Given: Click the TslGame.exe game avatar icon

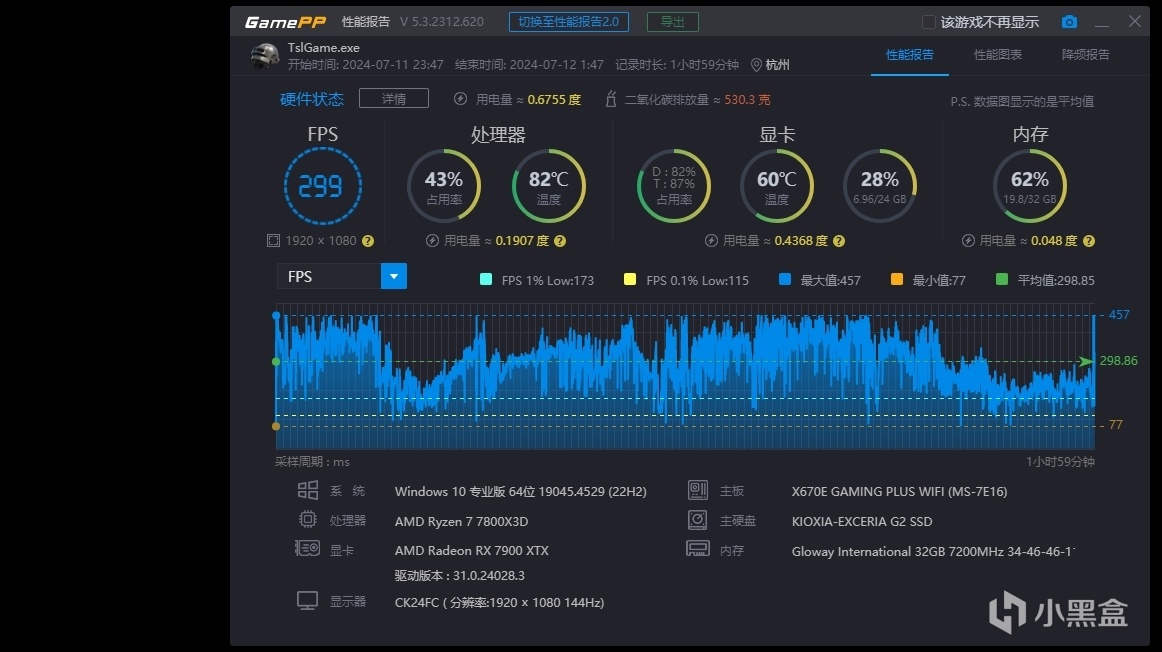Looking at the screenshot, I should (x=265, y=56).
